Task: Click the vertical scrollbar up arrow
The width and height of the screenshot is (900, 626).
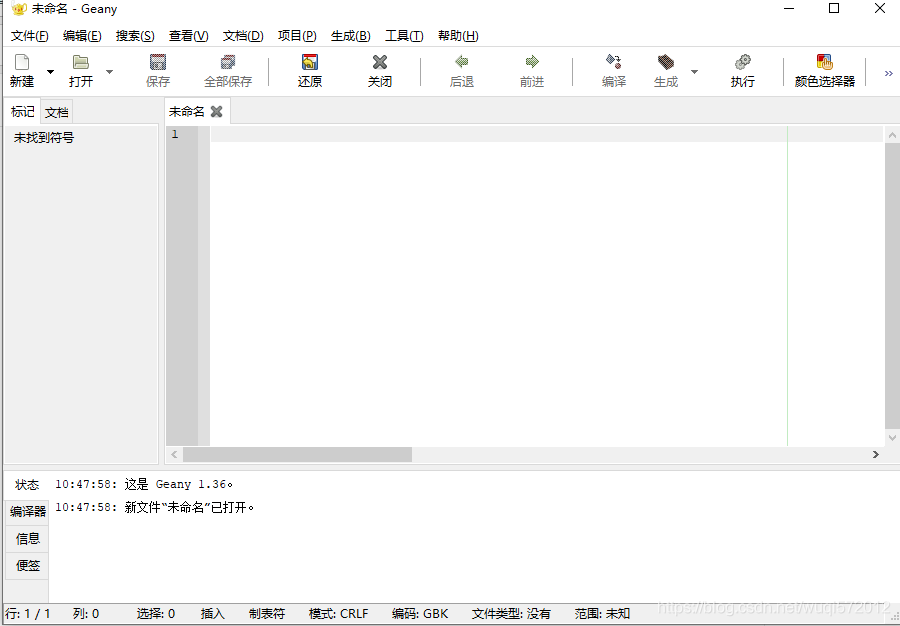Action: click(892, 135)
